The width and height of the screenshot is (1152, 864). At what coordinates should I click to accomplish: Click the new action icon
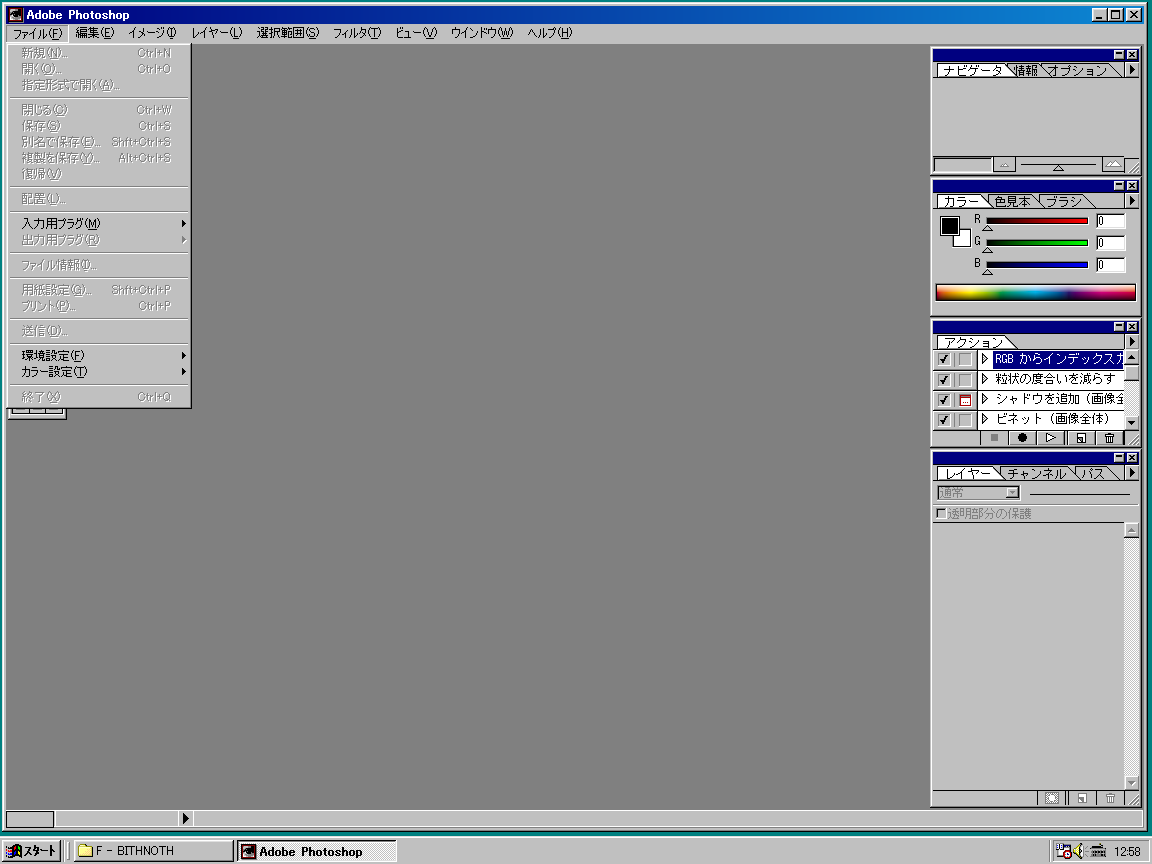pyautogui.click(x=1080, y=438)
